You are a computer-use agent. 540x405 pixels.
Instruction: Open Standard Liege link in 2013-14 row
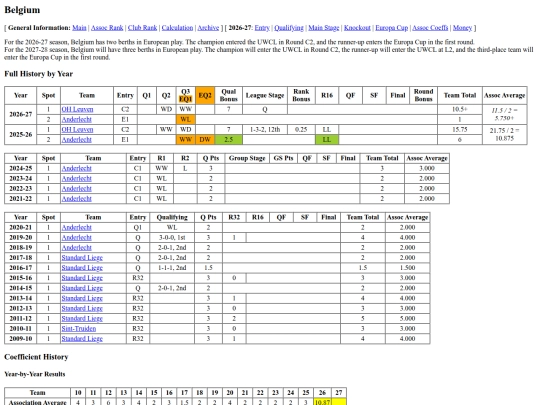pos(82,298)
